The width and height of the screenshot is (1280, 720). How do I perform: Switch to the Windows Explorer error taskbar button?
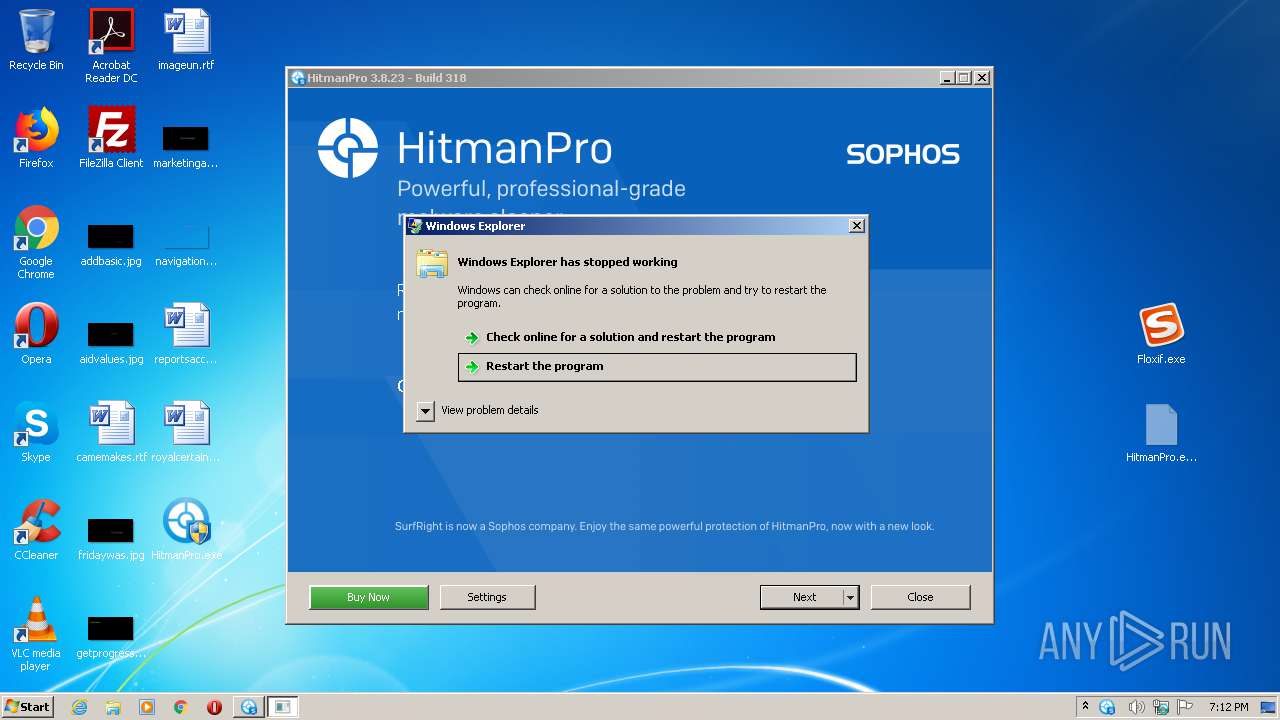(x=283, y=707)
